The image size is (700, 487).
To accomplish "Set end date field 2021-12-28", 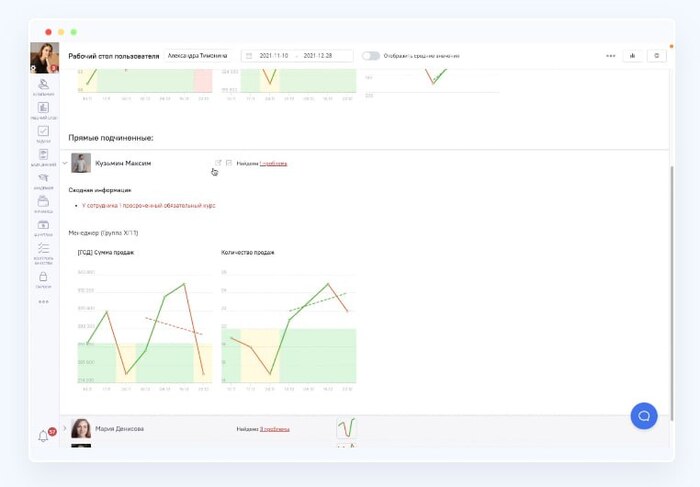I will (318, 56).
